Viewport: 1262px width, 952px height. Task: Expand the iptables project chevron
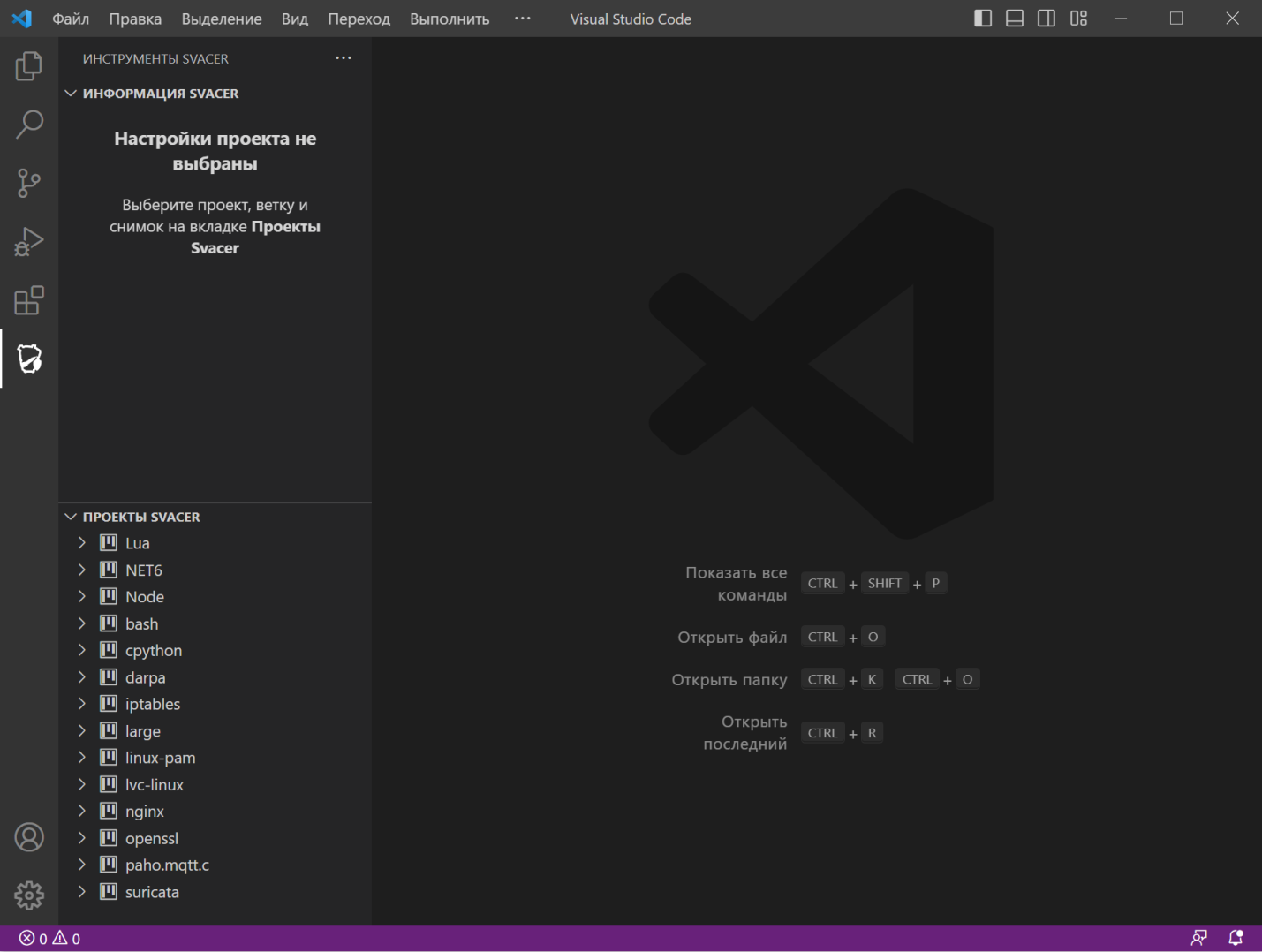(82, 704)
